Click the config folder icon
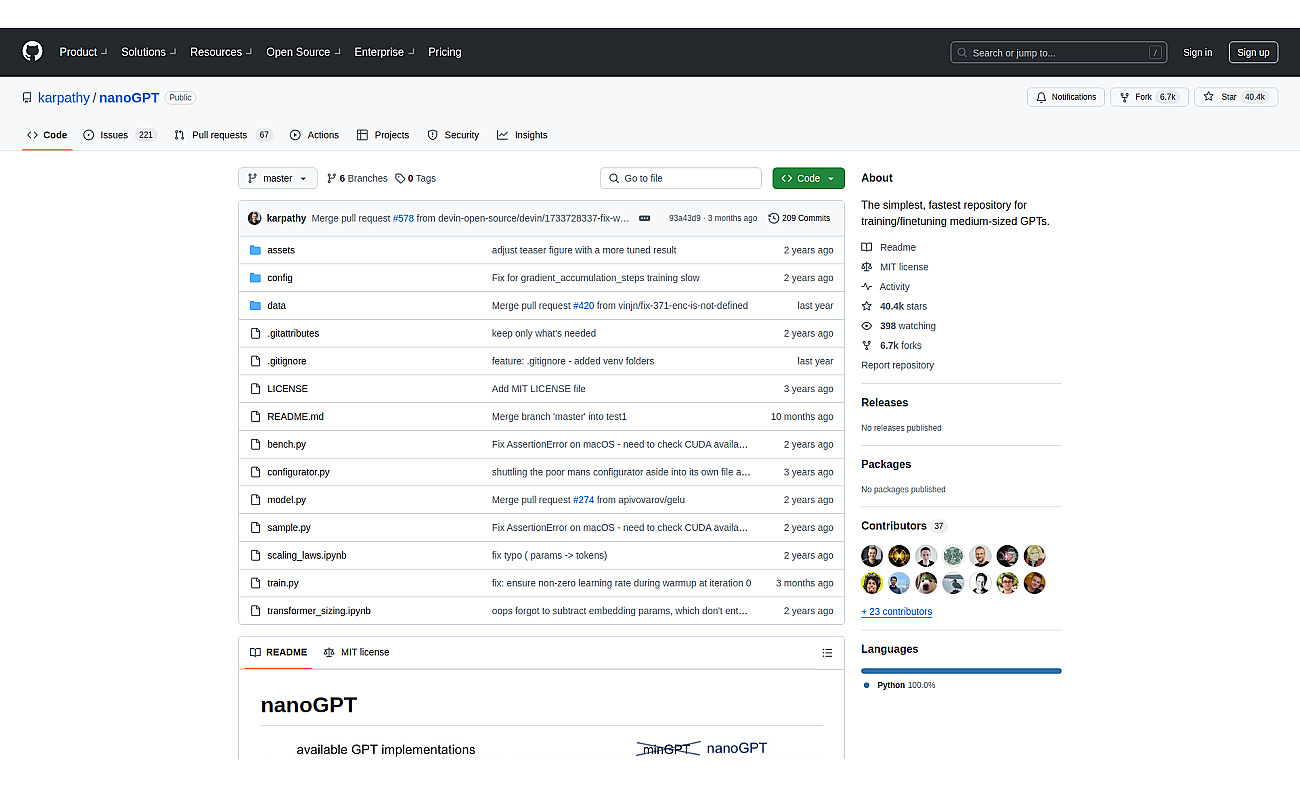1300x788 pixels. tap(255, 278)
